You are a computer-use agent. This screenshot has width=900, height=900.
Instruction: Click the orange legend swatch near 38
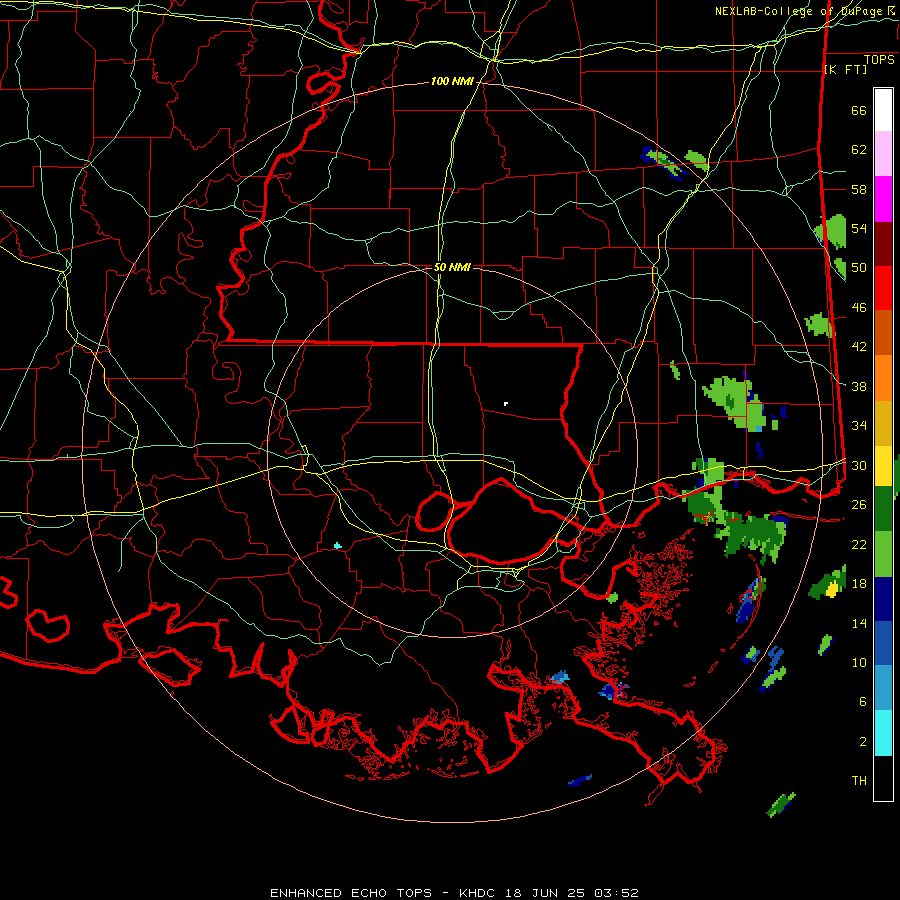[883, 378]
